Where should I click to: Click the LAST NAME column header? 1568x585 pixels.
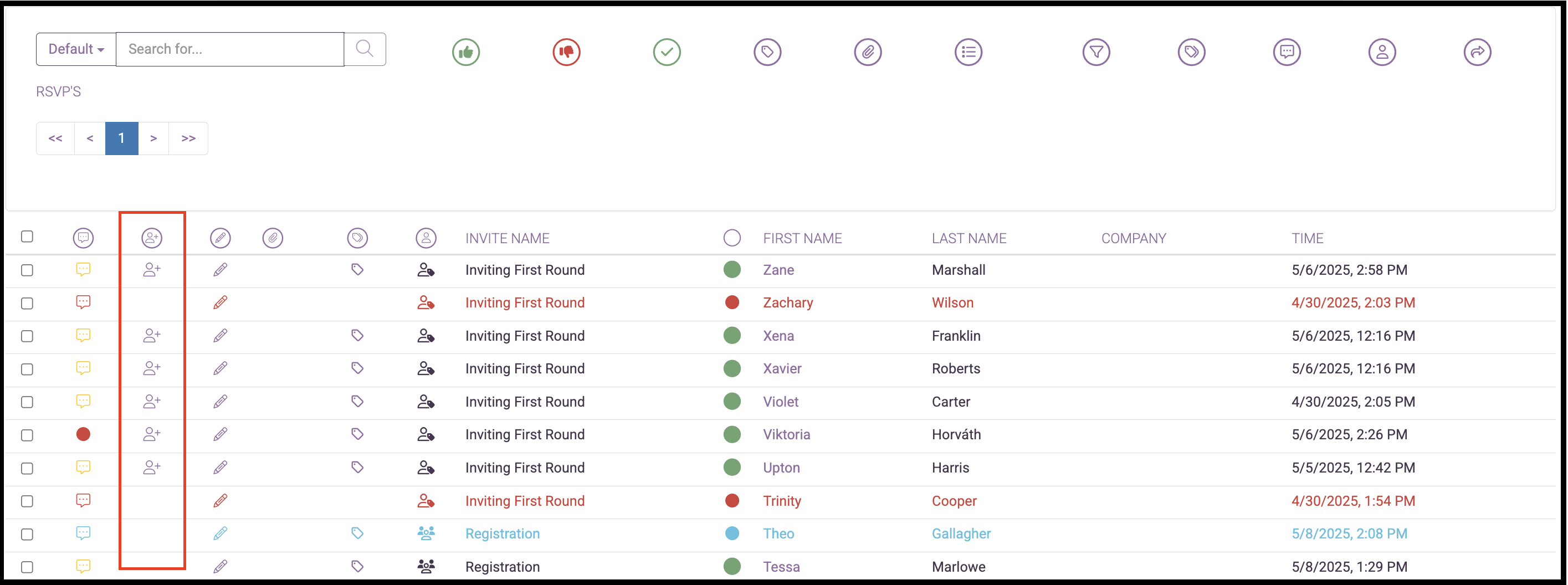[969, 238]
